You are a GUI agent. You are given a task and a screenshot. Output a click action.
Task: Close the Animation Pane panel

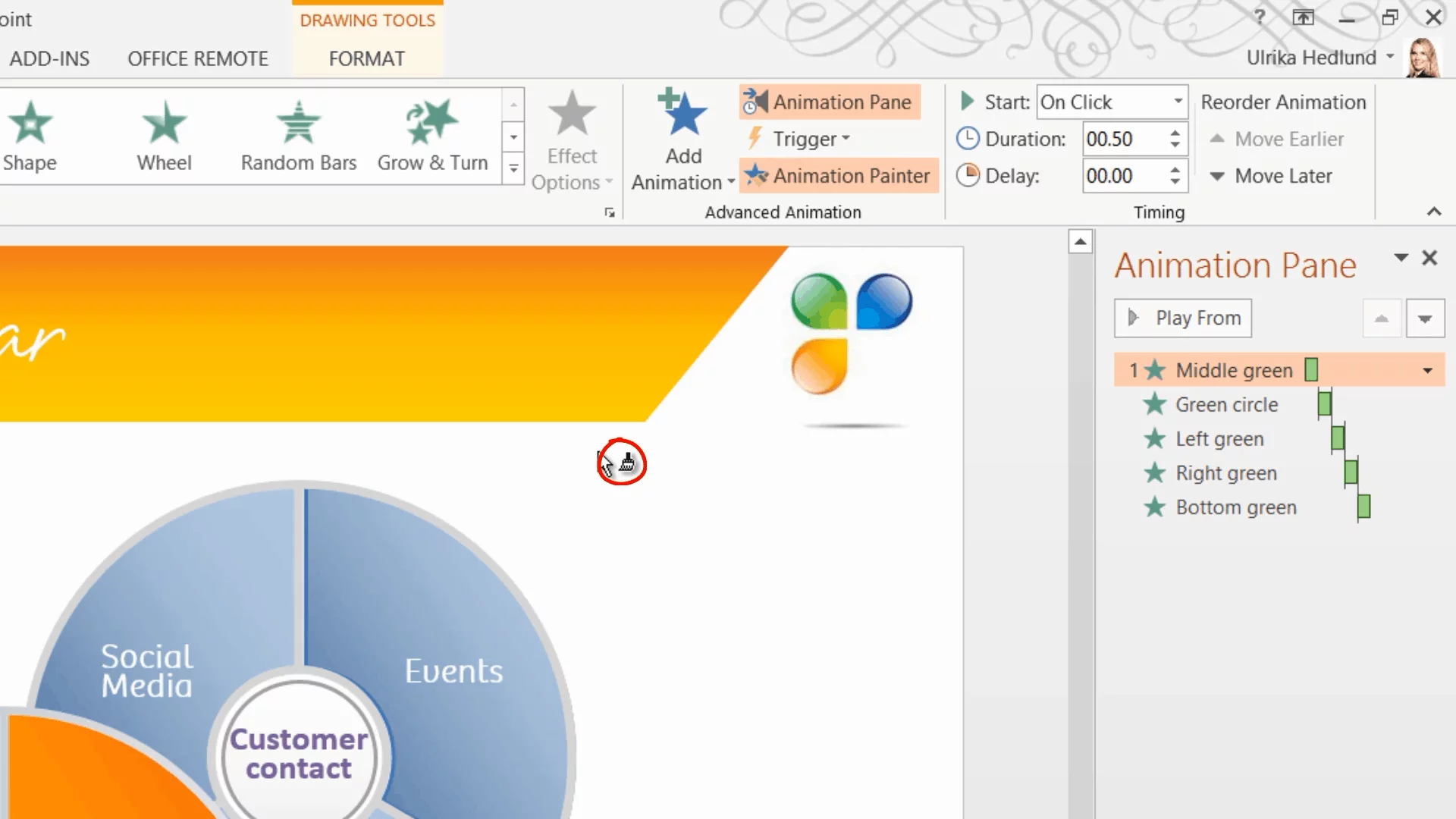1429,258
